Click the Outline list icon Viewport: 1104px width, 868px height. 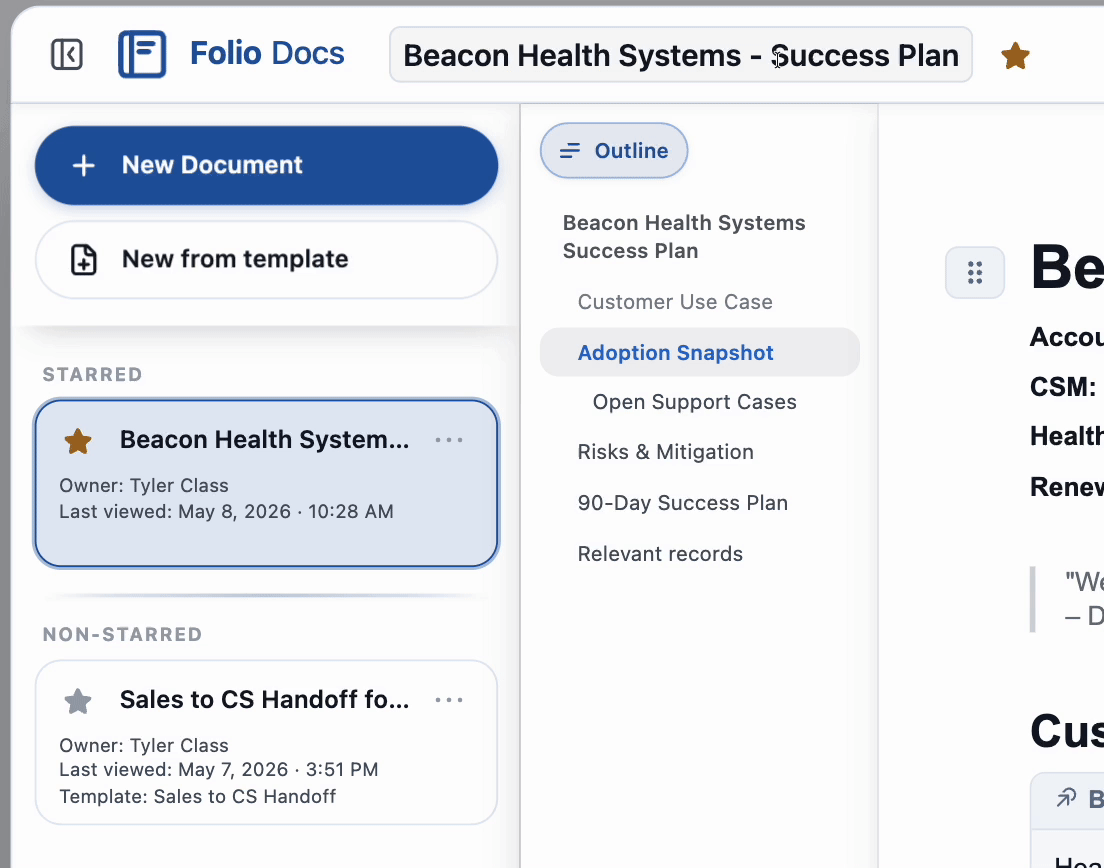[x=570, y=151]
